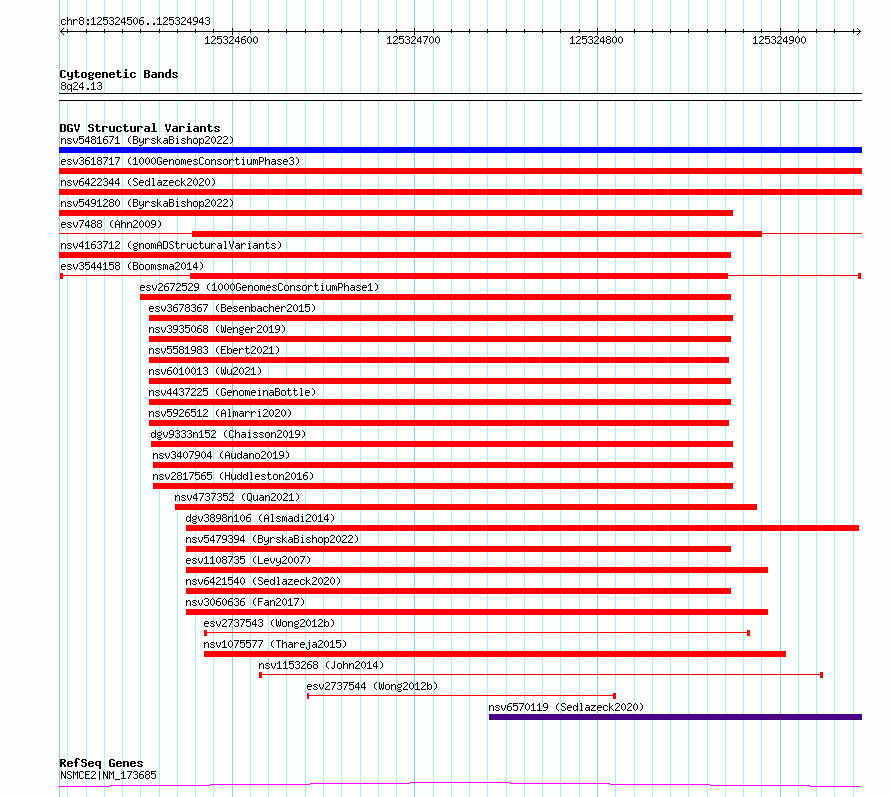The width and height of the screenshot is (890, 797).
Task: Open nsv6570119 (Sedlazeck2020) label
Action: (566, 707)
